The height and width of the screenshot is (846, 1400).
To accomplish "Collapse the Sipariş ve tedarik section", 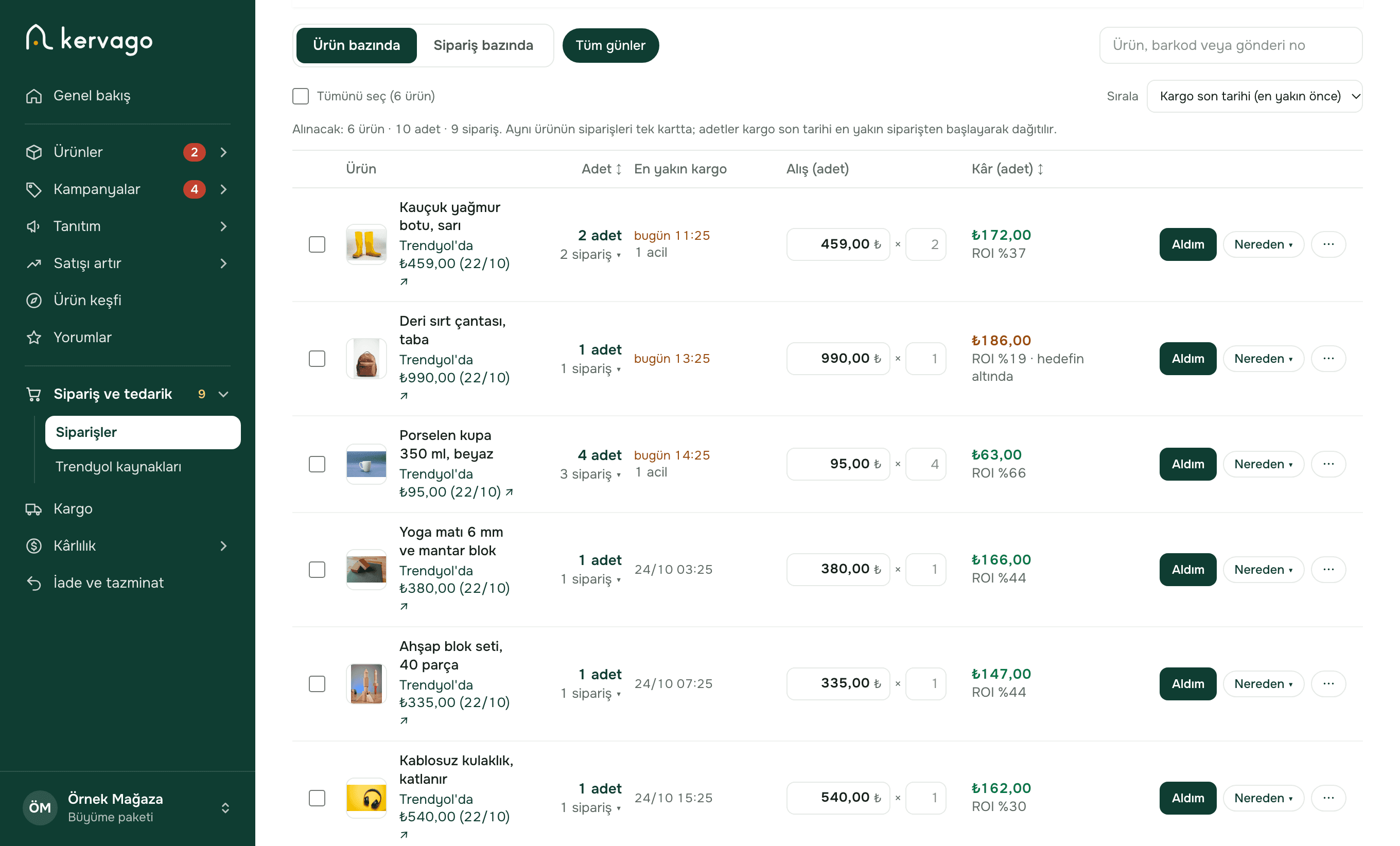I will [223, 394].
